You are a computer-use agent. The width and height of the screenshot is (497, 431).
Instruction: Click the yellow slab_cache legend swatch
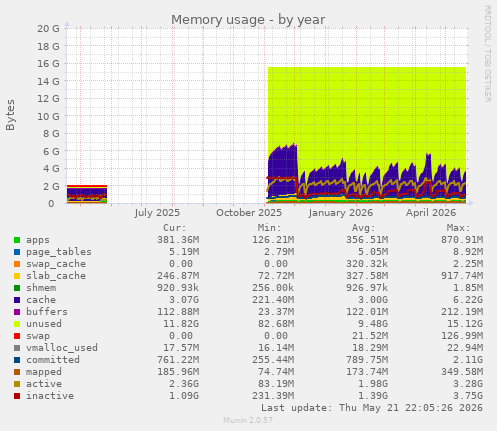[17, 276]
